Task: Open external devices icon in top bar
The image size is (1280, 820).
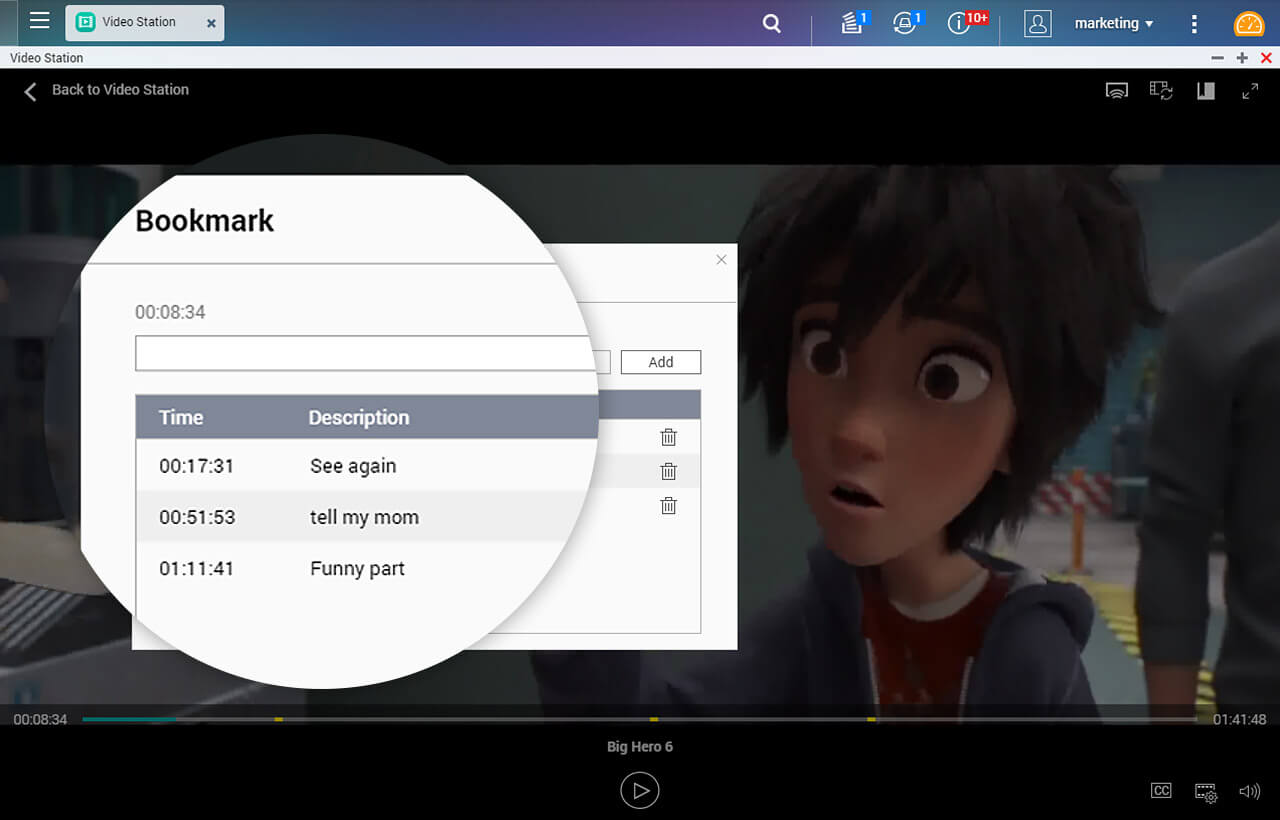Action: 907,23
